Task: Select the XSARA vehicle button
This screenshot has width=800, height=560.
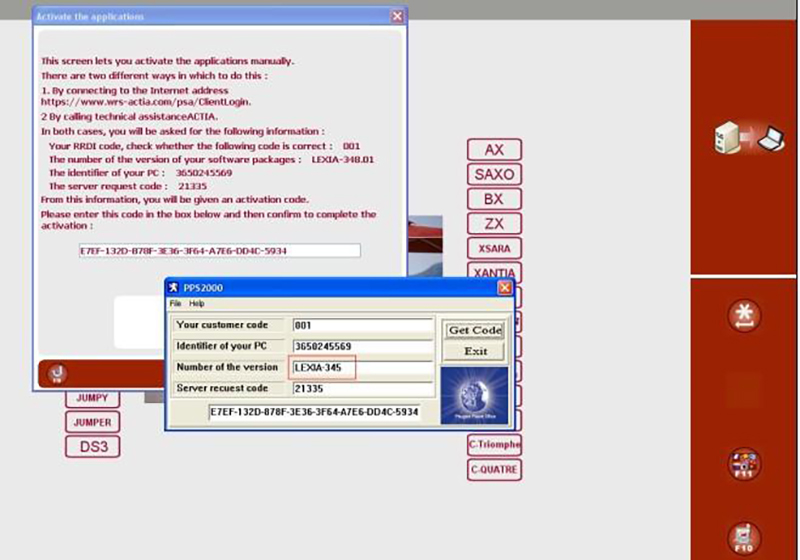Action: [494, 248]
